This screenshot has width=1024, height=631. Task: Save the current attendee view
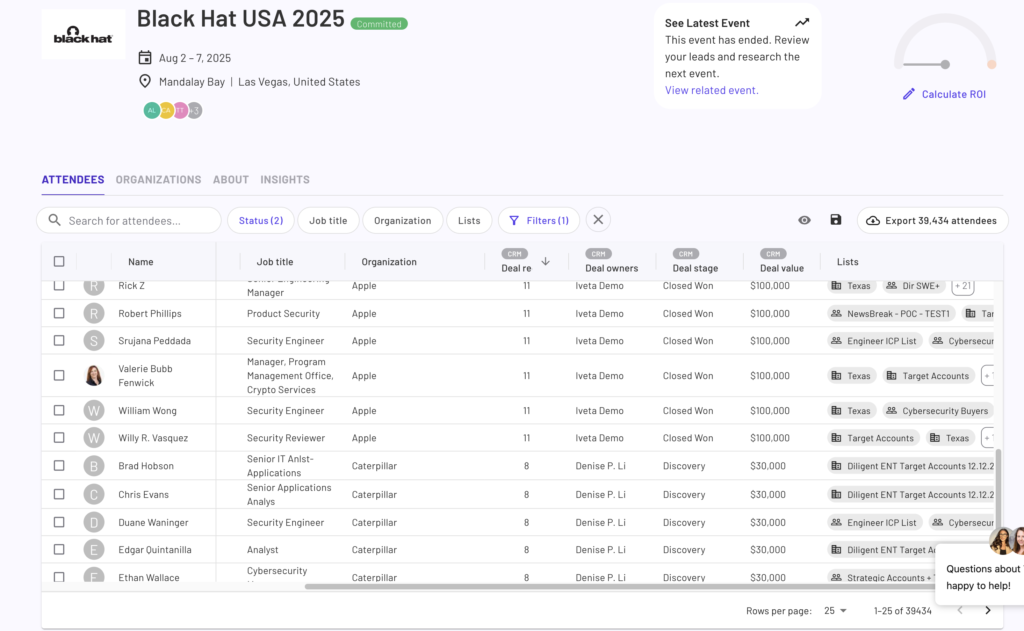pyautogui.click(x=836, y=220)
